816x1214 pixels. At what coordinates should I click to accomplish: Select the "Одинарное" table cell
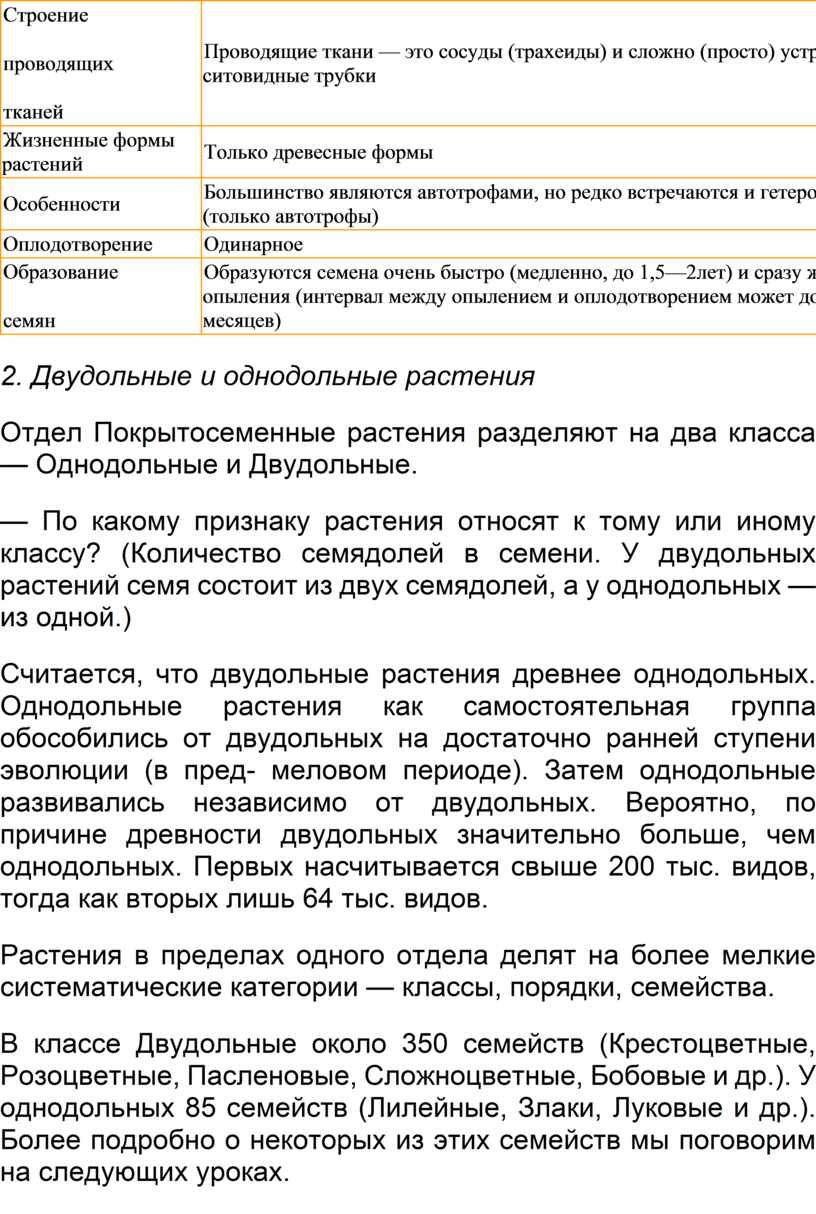pos(253,245)
